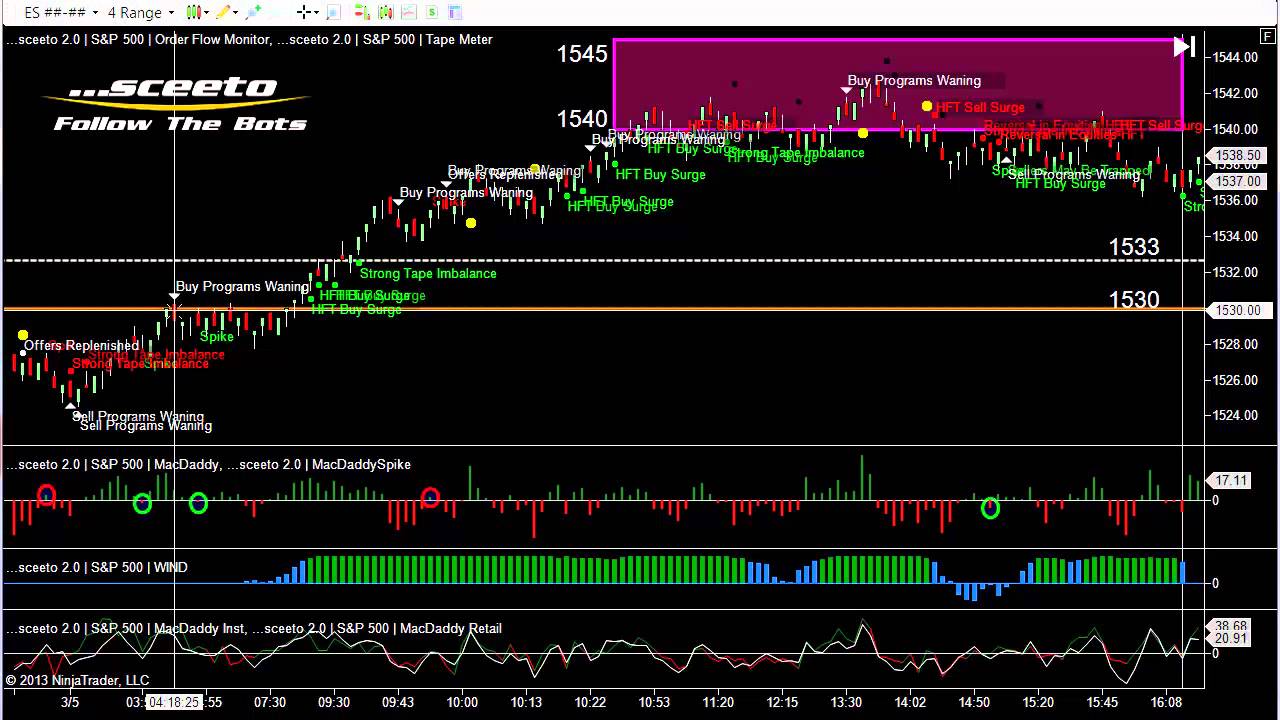Click the 17.11 MacDaddy value marker

click(1230, 480)
